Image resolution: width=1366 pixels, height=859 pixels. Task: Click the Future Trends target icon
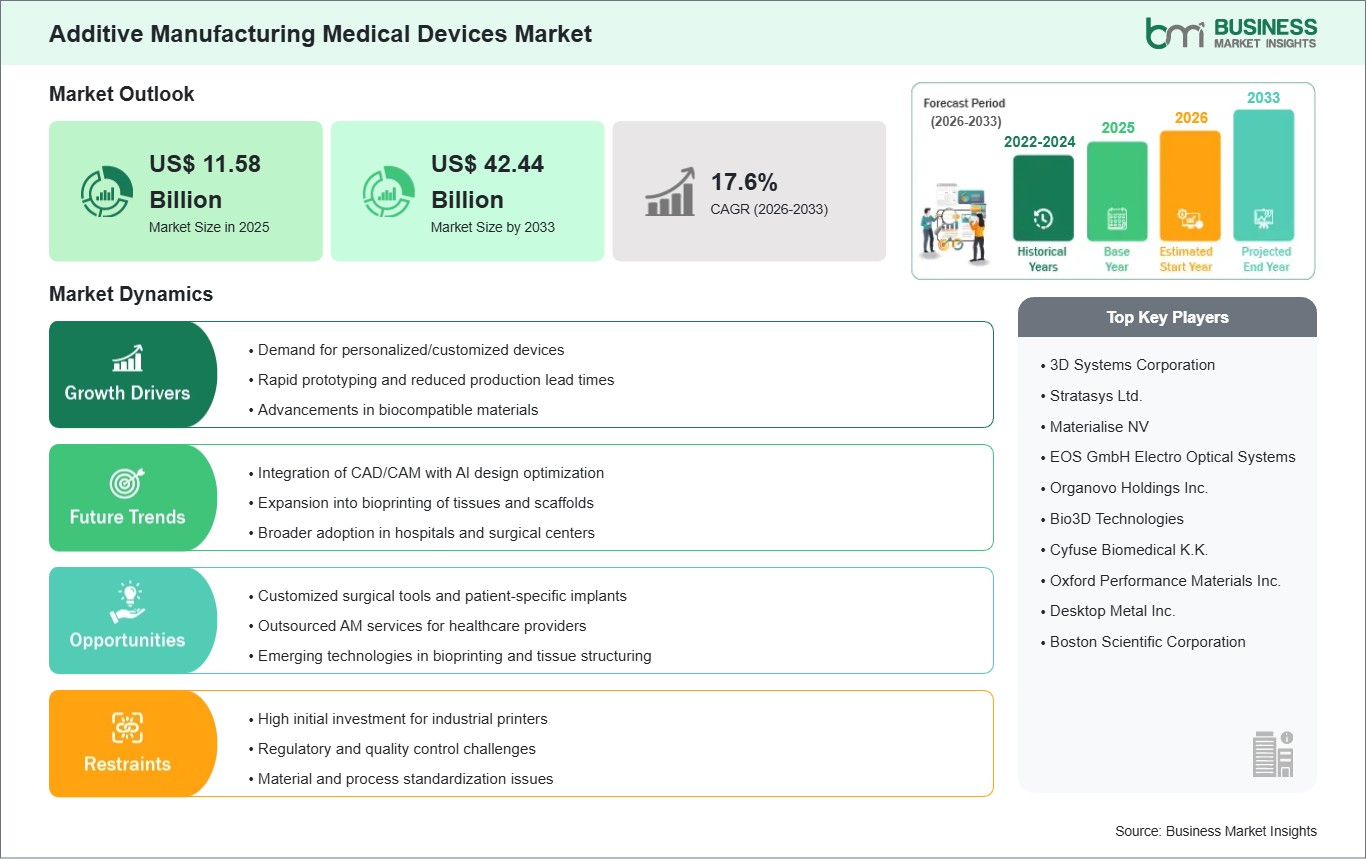[127, 483]
